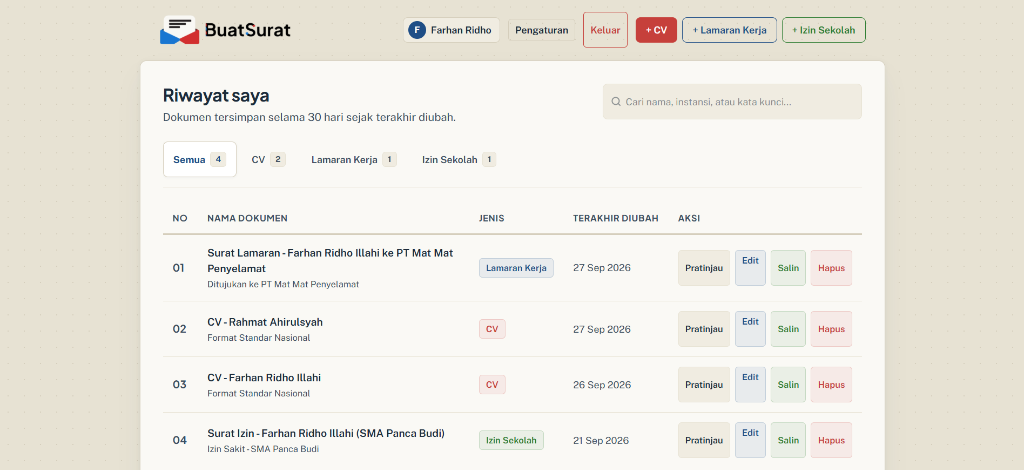Click the NAMA DOKUMEN column header
The width and height of the screenshot is (1024, 470).
(248, 218)
